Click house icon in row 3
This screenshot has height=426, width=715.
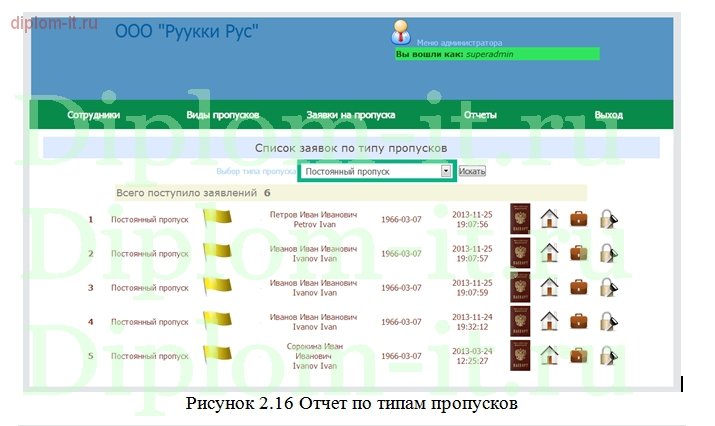pyautogui.click(x=549, y=287)
